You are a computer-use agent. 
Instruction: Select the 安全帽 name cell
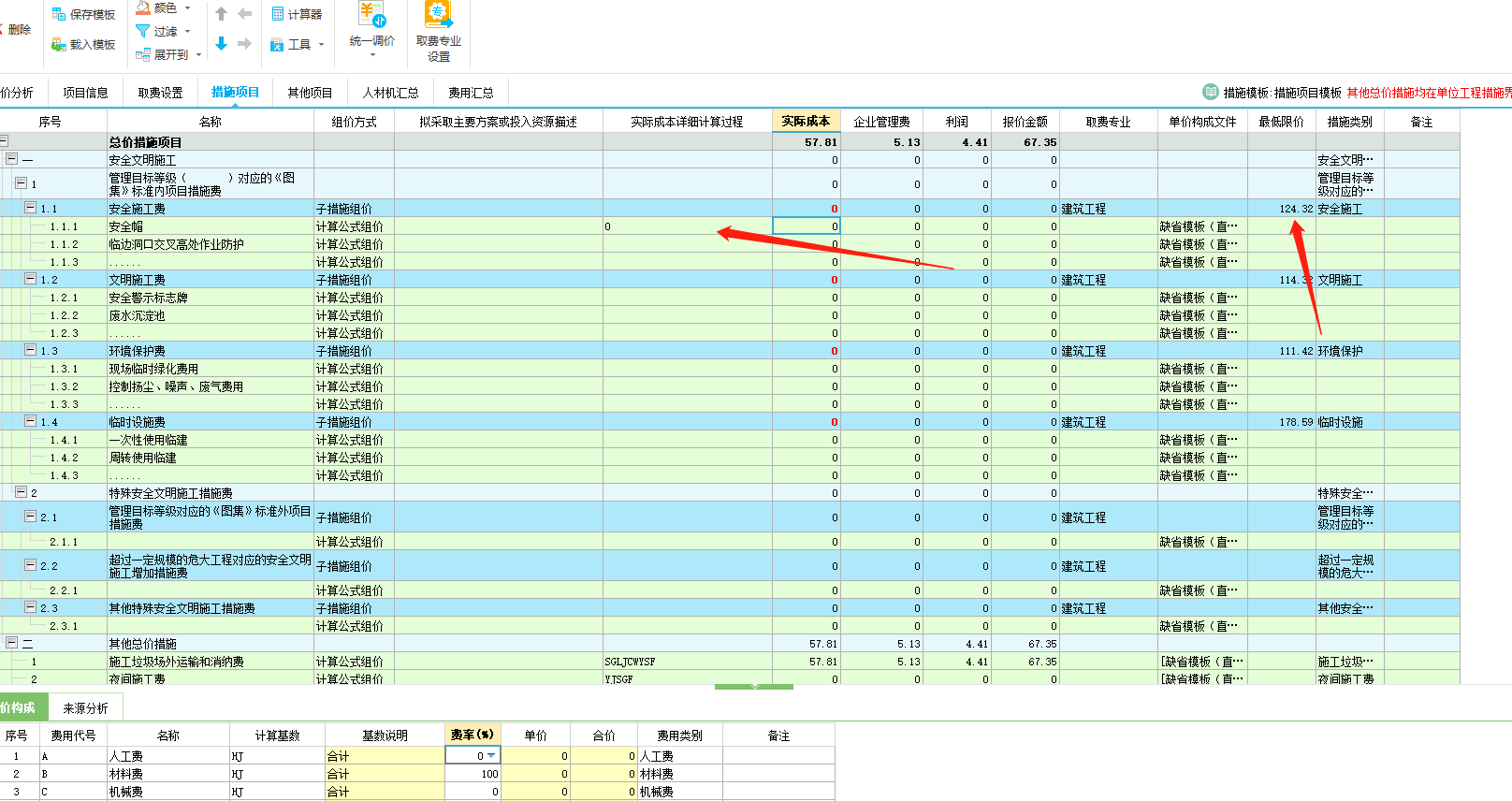coord(211,226)
